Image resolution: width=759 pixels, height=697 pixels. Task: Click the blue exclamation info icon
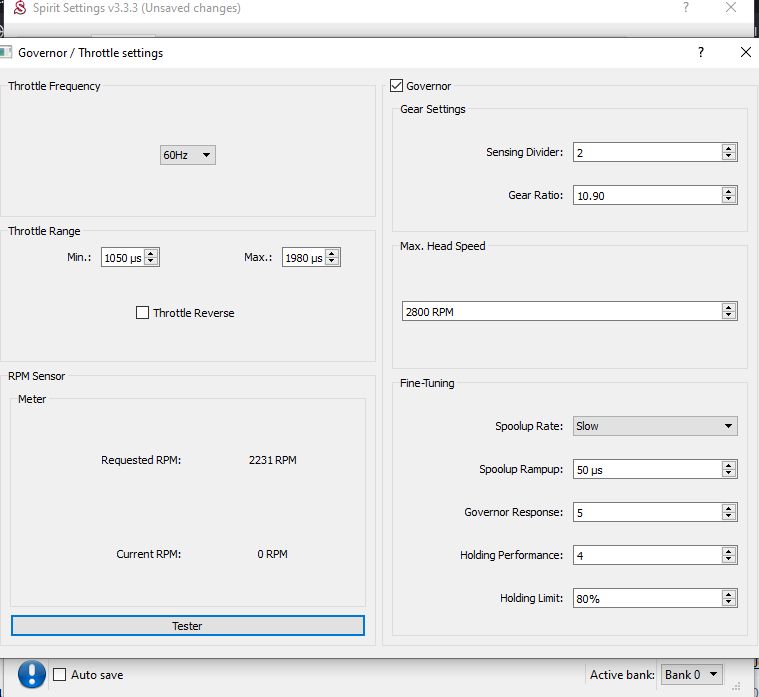(x=32, y=674)
